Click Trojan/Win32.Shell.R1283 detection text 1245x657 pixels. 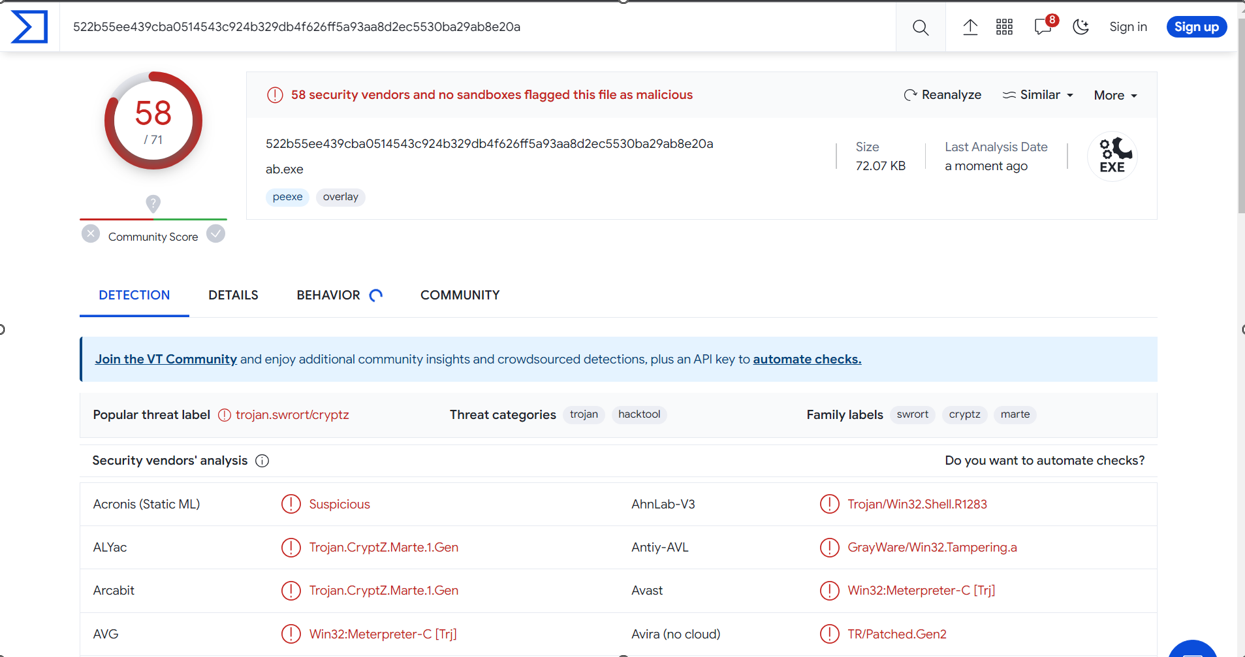[x=917, y=504]
